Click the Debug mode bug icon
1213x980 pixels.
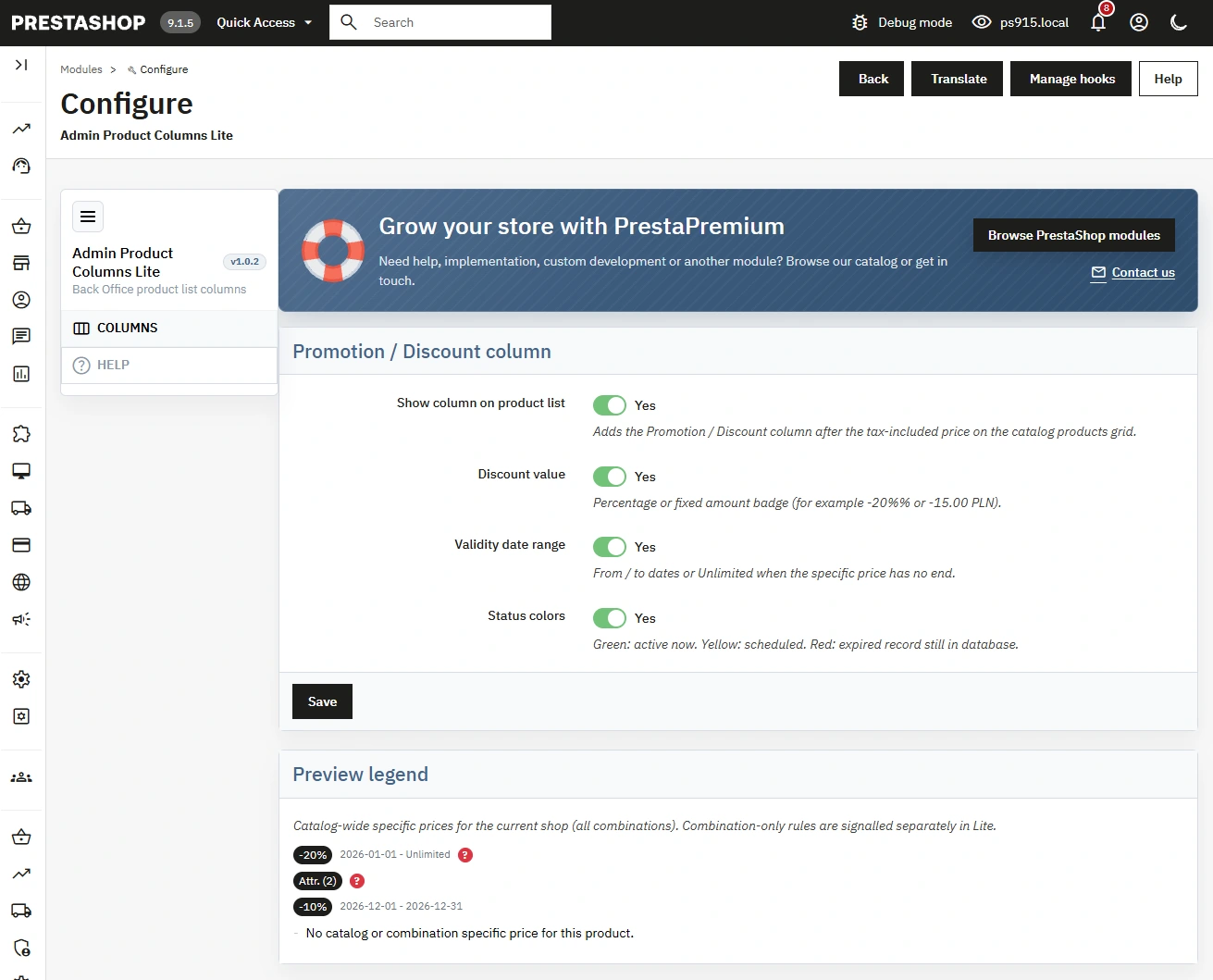pos(860,22)
